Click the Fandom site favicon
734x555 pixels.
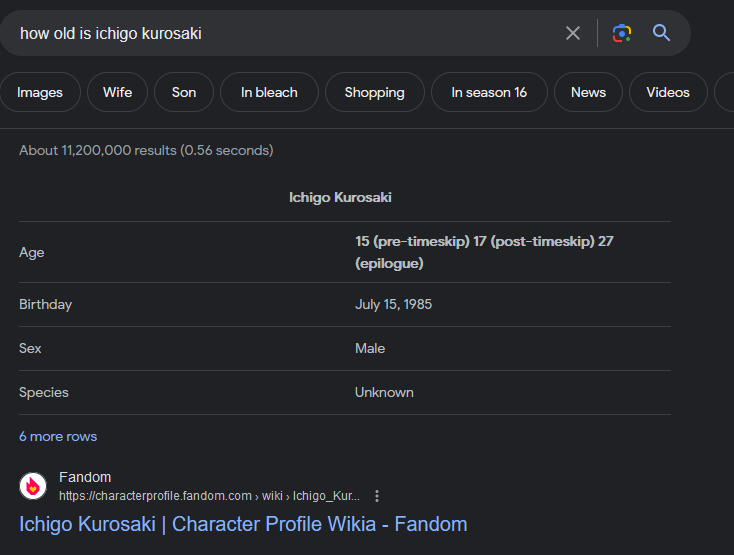[33, 486]
